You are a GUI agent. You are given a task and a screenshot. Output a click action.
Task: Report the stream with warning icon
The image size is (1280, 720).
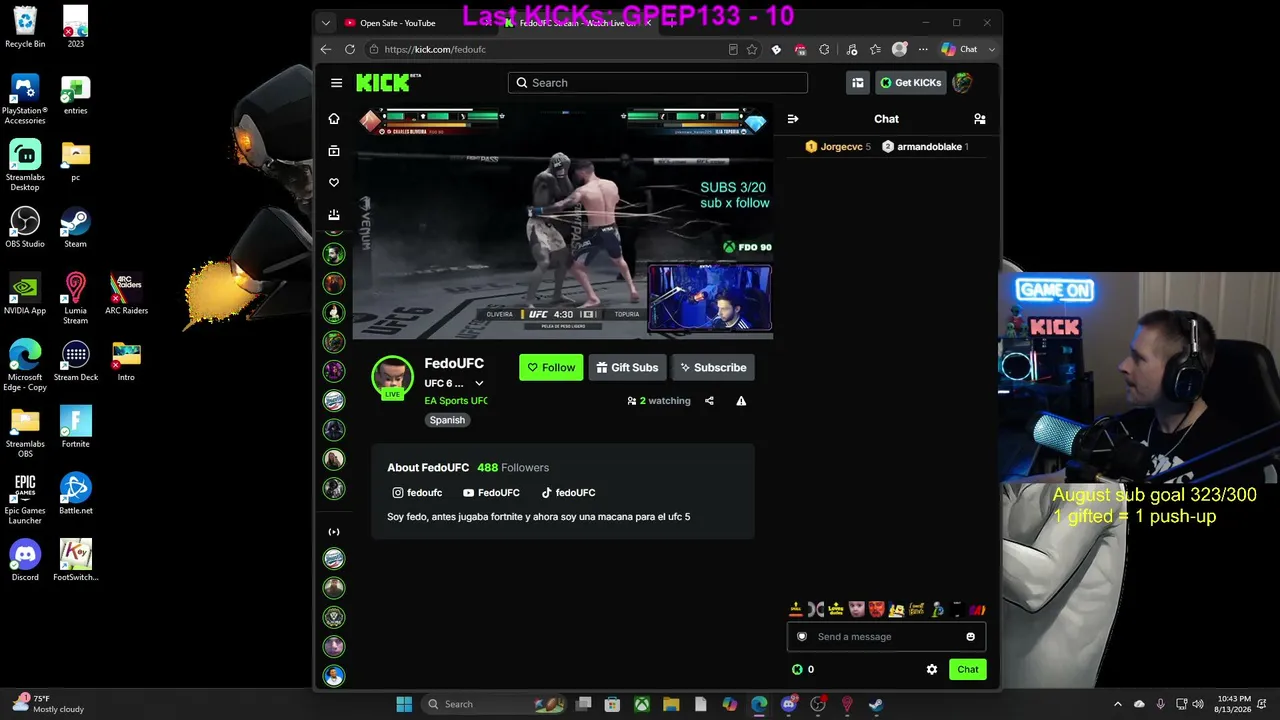[741, 401]
